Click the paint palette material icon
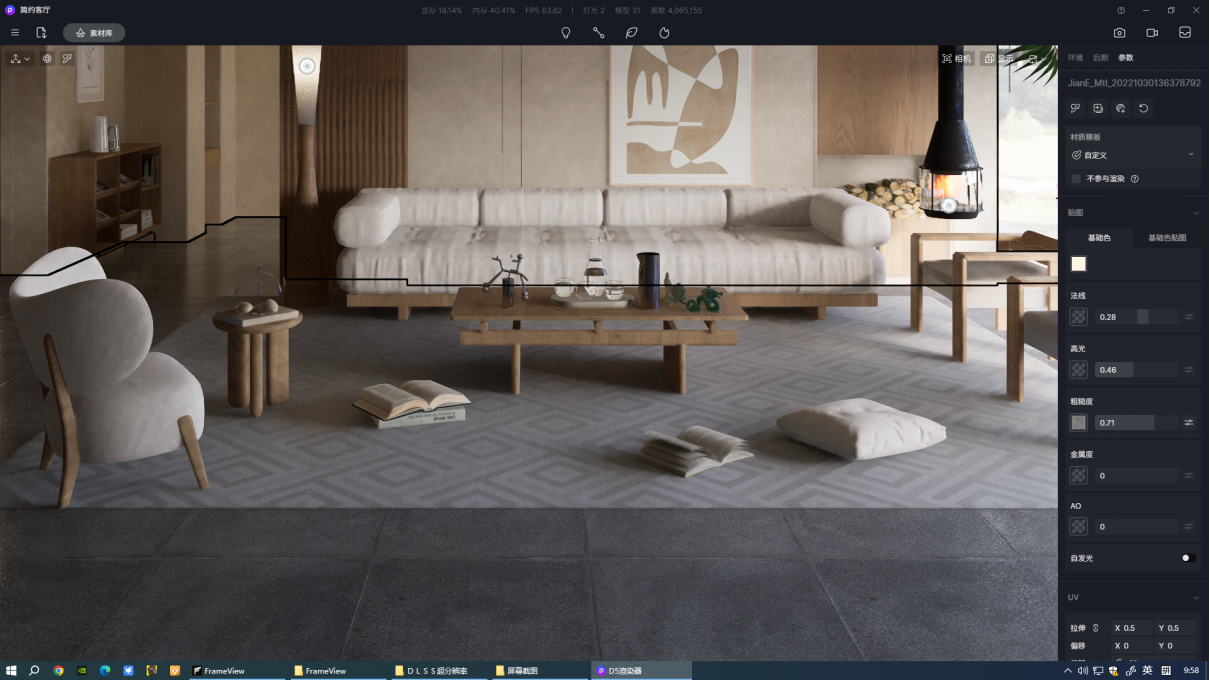This screenshot has width=1210, height=681. [1121, 108]
